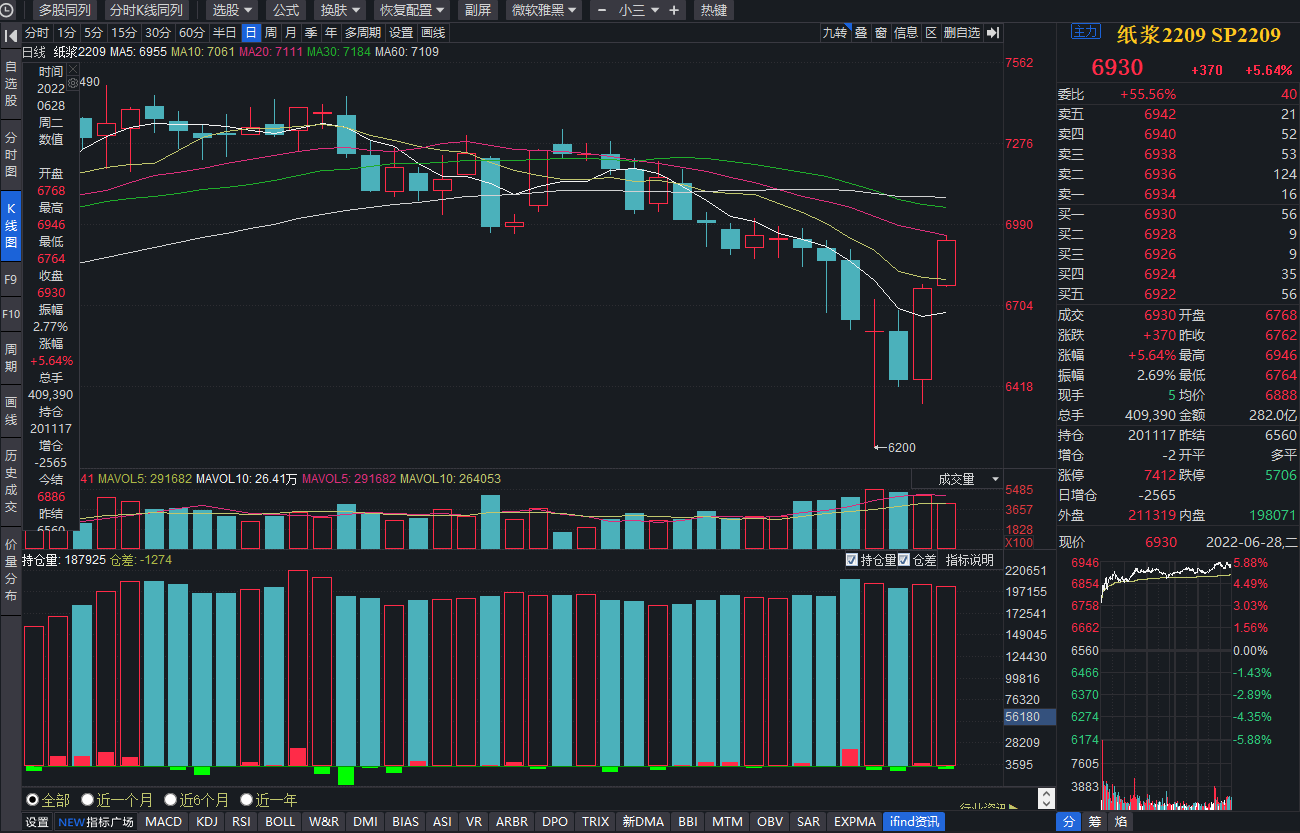Expand the 成交量 indicator dropdown
This screenshot has height=833, width=1300.
coord(994,480)
